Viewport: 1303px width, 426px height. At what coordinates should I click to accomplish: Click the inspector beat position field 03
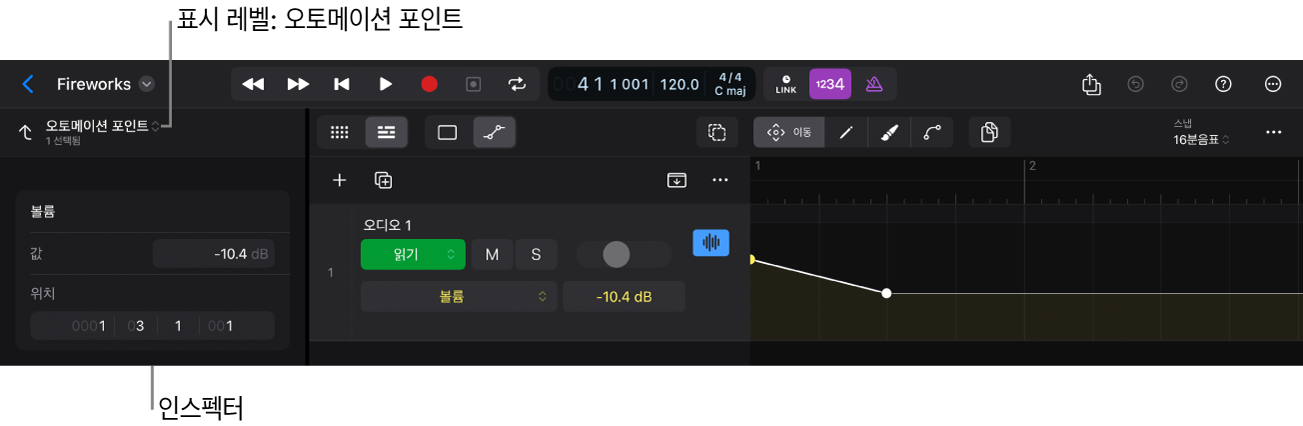[x=135, y=325]
